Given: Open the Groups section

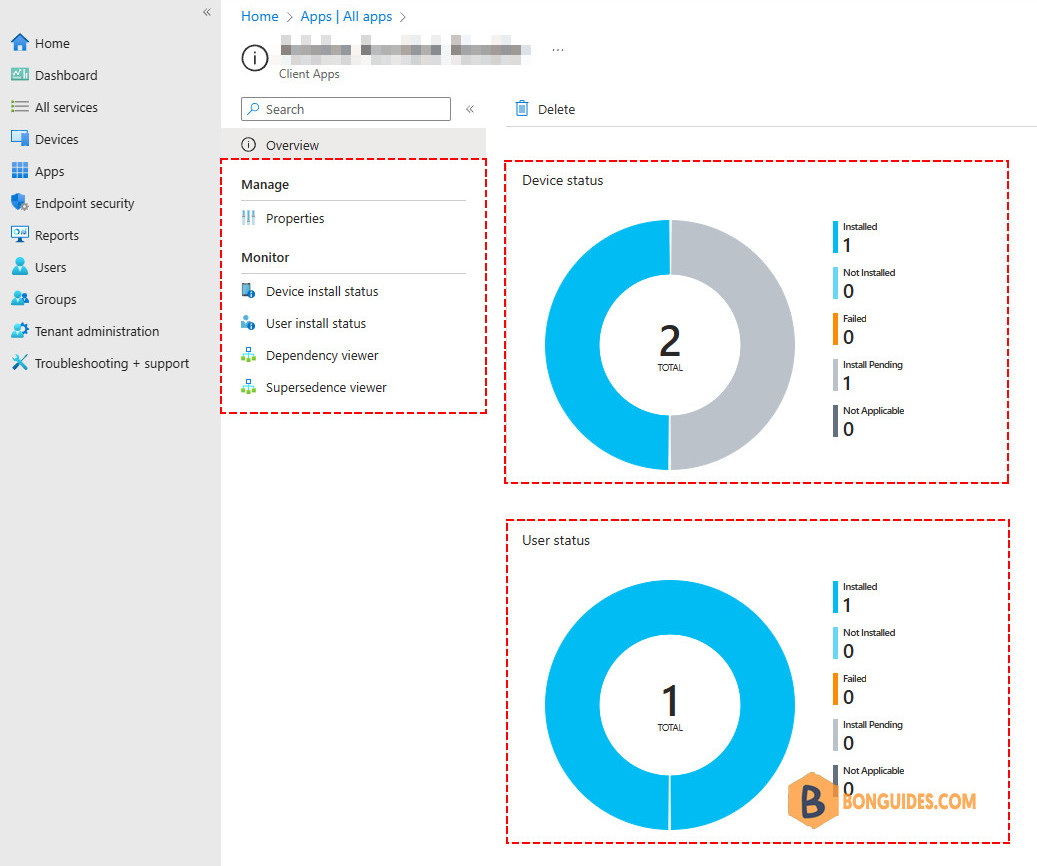Looking at the screenshot, I should point(56,299).
